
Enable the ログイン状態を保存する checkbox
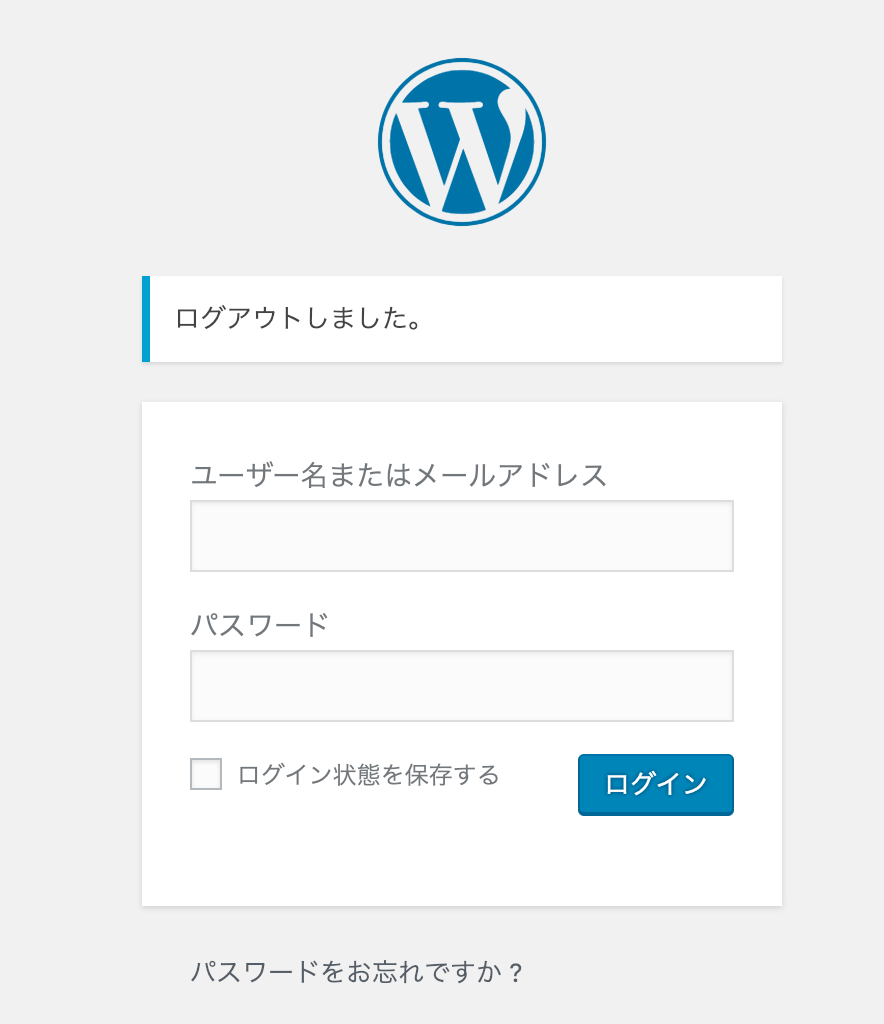pyautogui.click(x=206, y=774)
